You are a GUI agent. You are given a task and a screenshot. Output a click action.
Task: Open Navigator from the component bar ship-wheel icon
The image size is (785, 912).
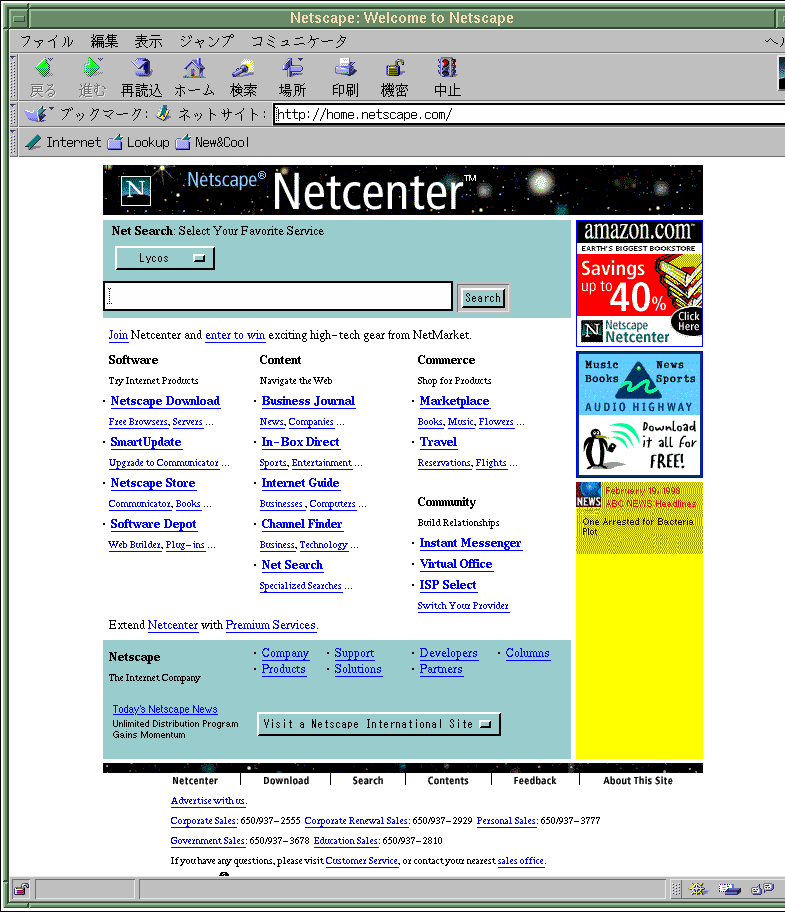(x=698, y=889)
